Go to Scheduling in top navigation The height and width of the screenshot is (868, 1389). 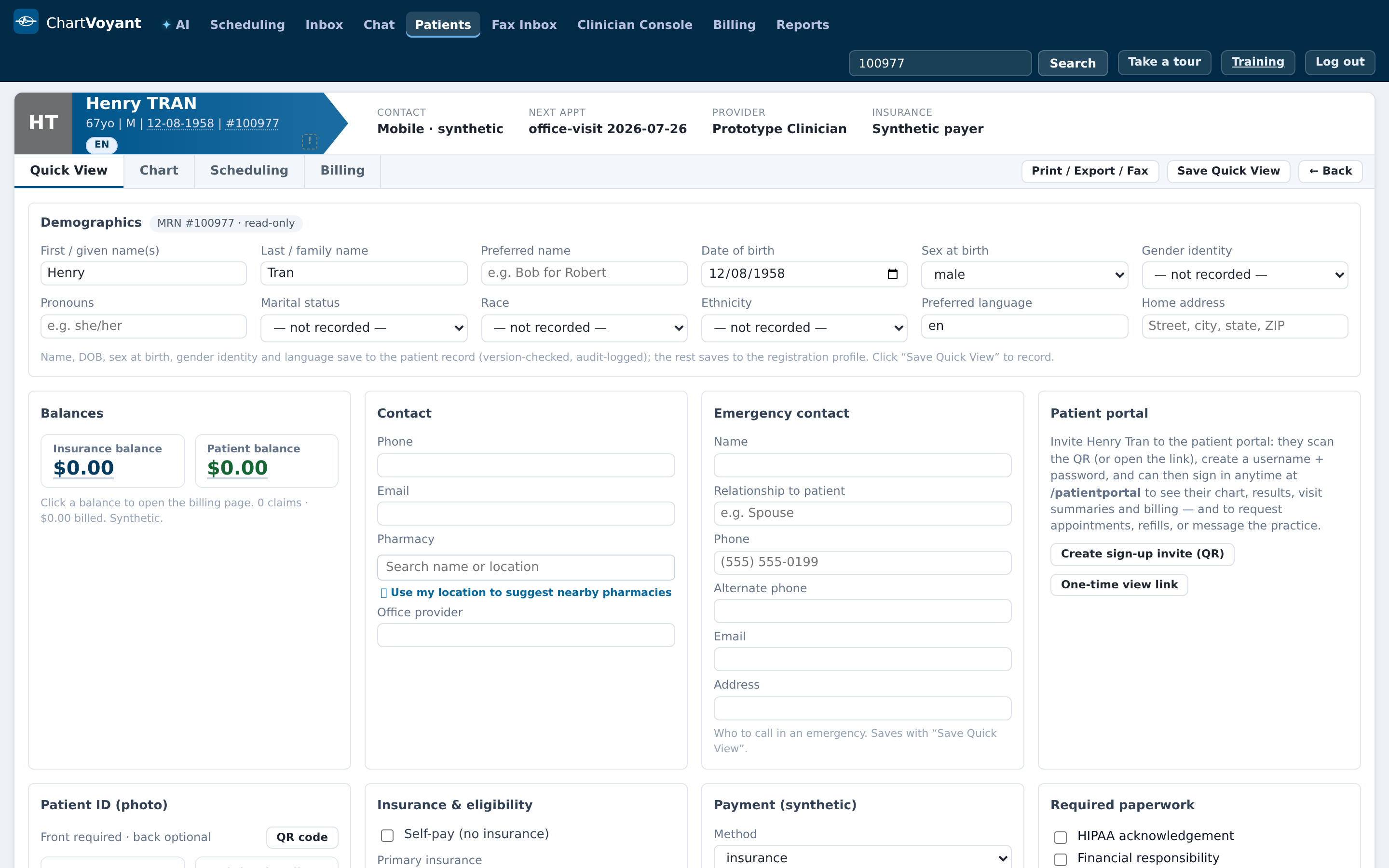pyautogui.click(x=247, y=25)
